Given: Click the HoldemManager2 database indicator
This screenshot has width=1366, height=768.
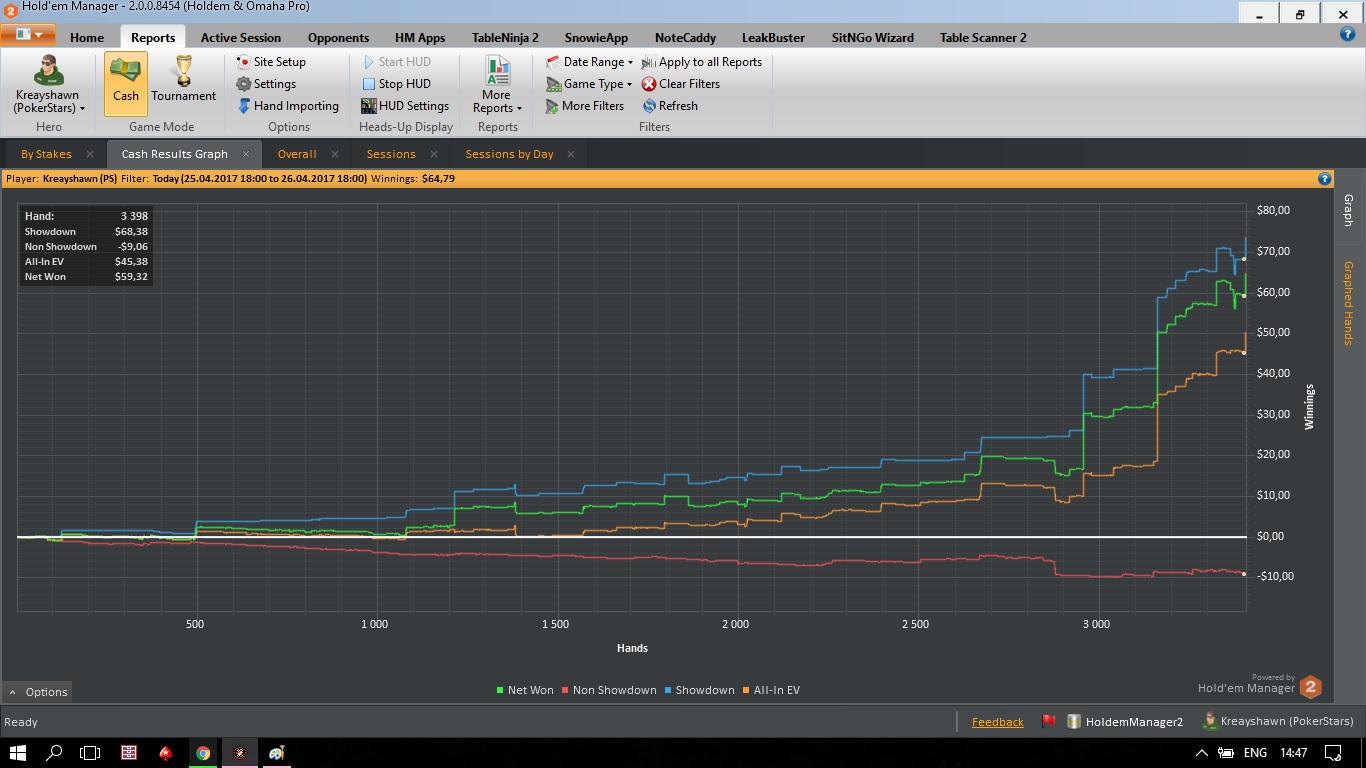Looking at the screenshot, I should 1125,722.
